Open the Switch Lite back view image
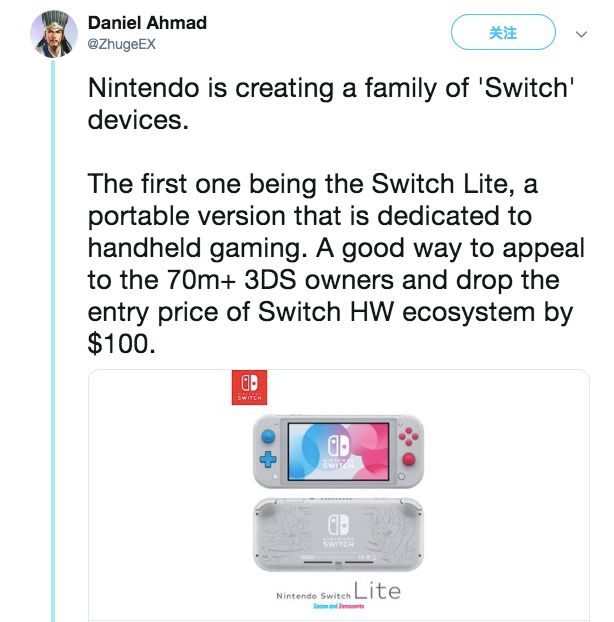This screenshot has height=622, width=614. click(338, 534)
